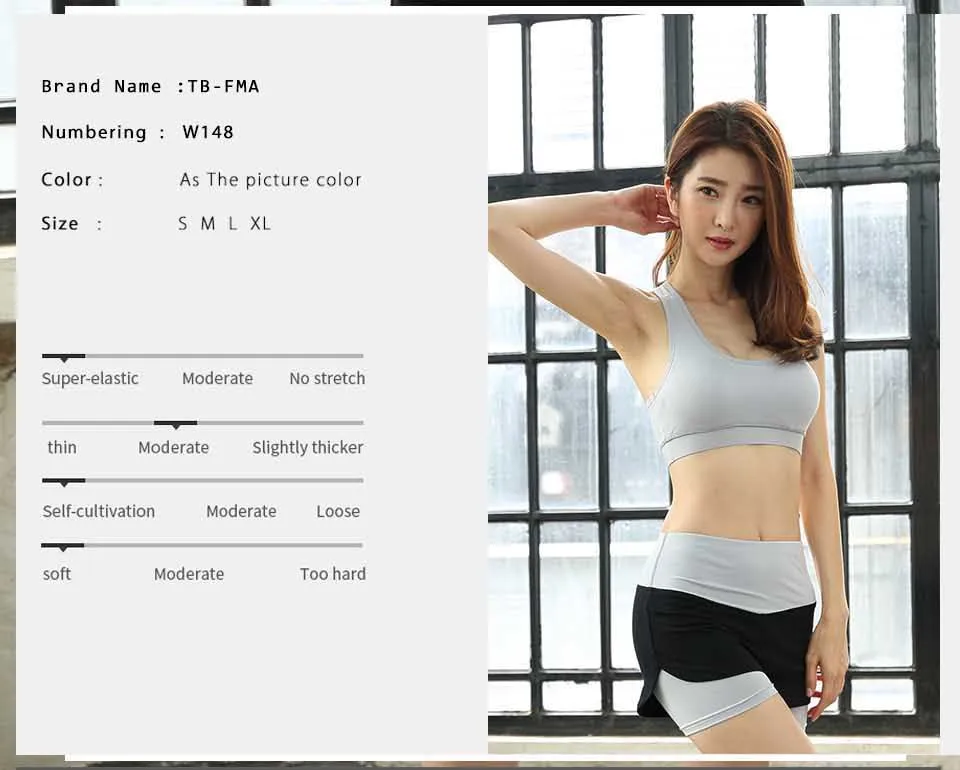Click the thickness slider marker above Moderate
960x770 pixels.
click(x=176, y=424)
